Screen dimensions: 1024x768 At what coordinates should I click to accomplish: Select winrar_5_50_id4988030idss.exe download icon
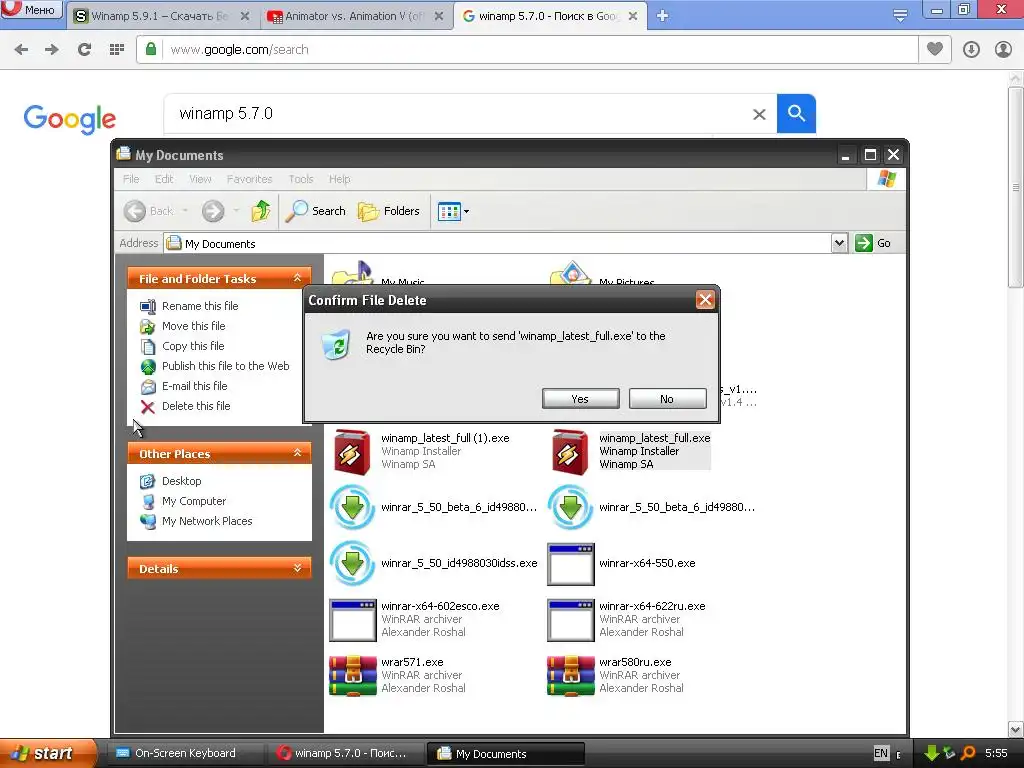click(x=353, y=563)
